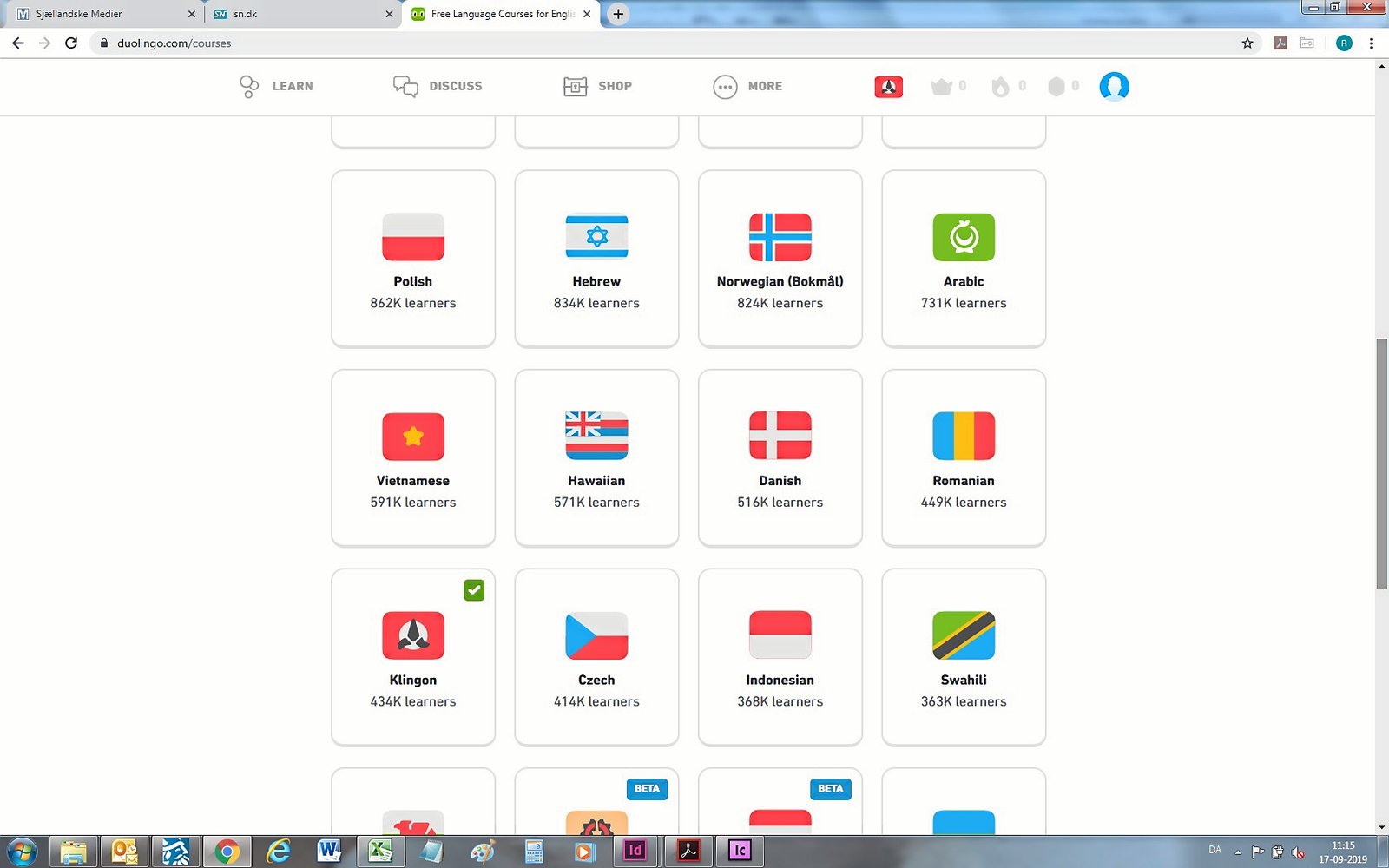Click the page vertical scrollbar thumb

coord(1381,464)
